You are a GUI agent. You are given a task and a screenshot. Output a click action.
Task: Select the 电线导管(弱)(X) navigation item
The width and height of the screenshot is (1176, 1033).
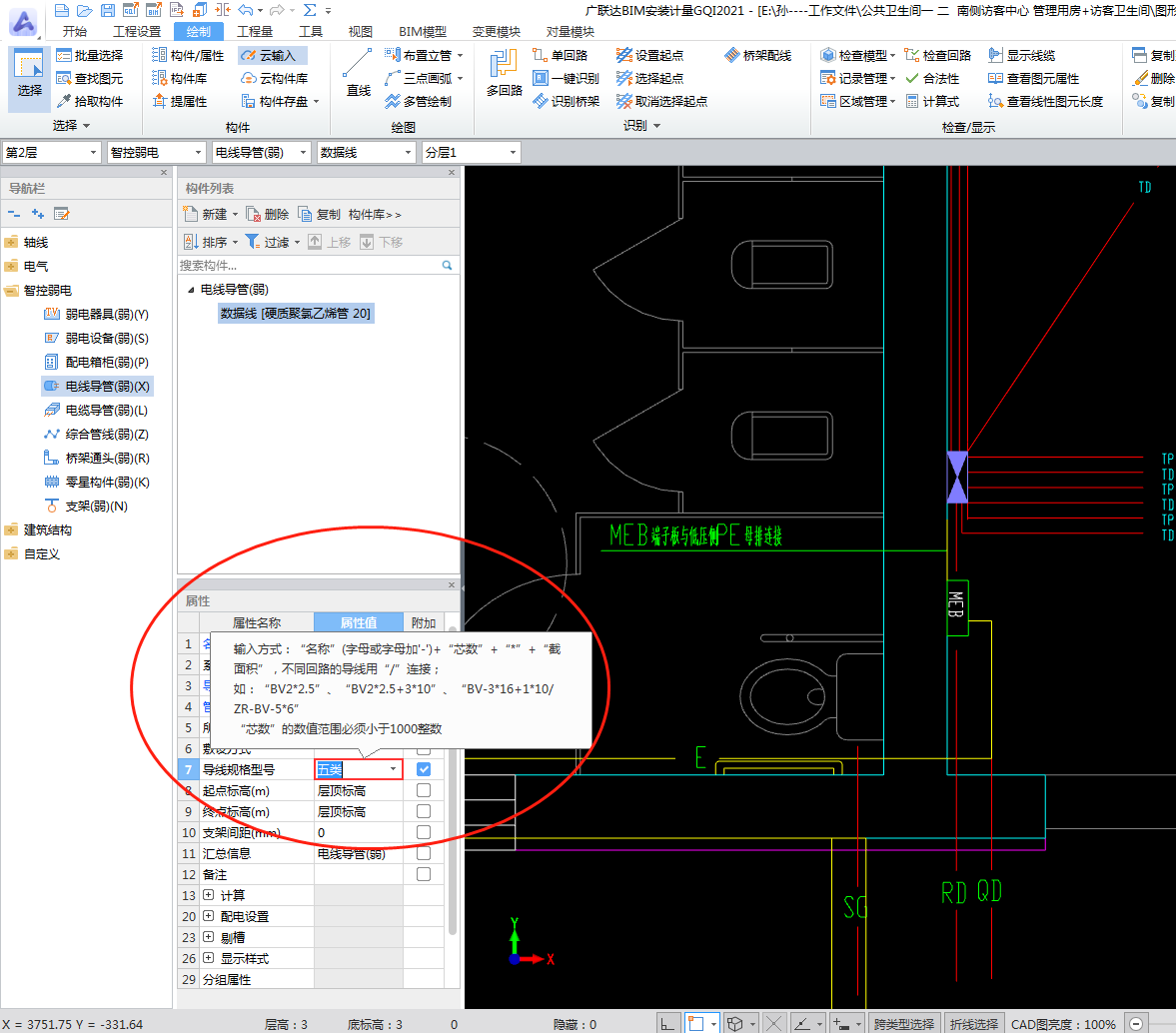98,387
